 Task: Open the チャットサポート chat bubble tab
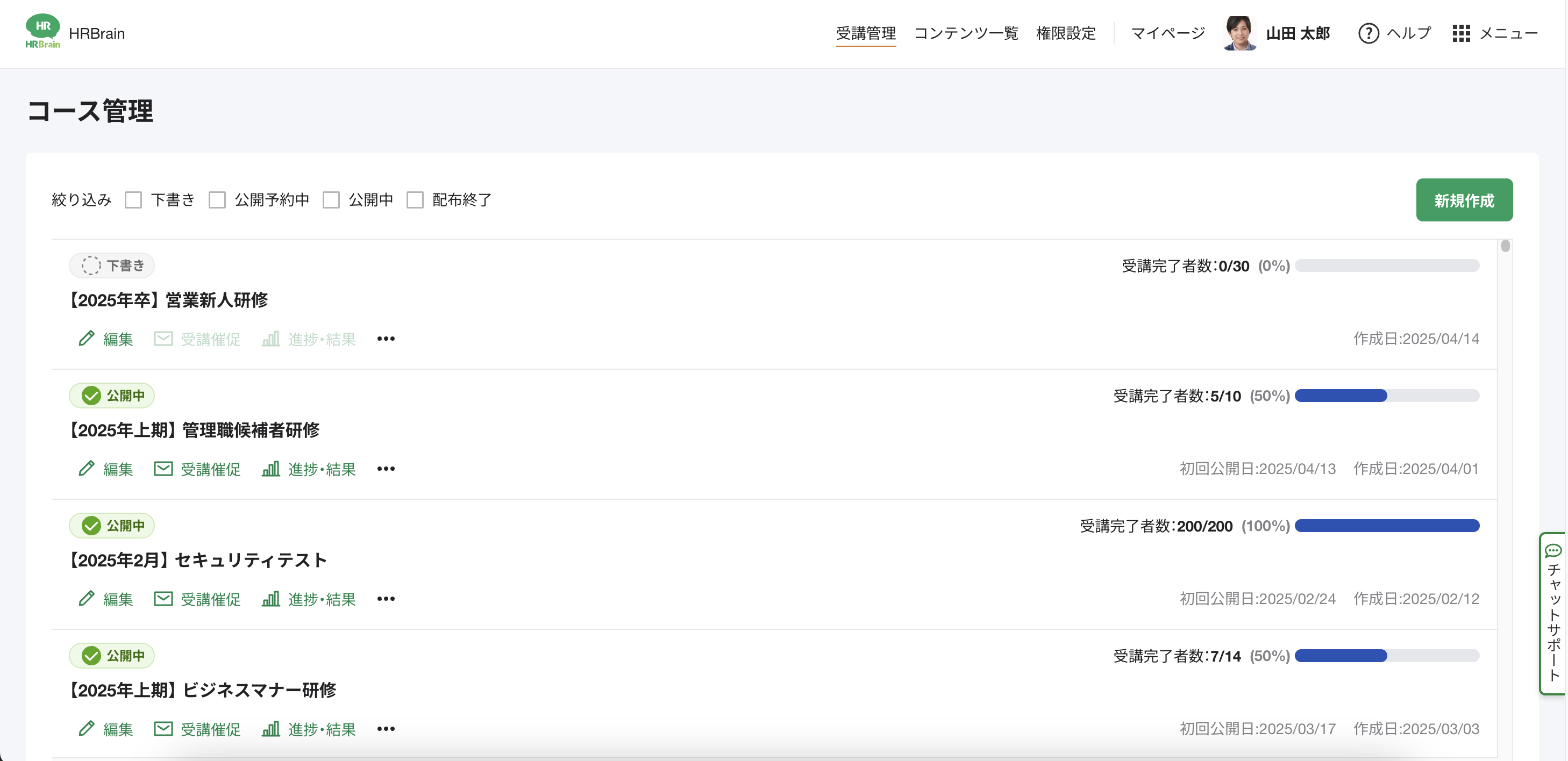tap(1553, 613)
